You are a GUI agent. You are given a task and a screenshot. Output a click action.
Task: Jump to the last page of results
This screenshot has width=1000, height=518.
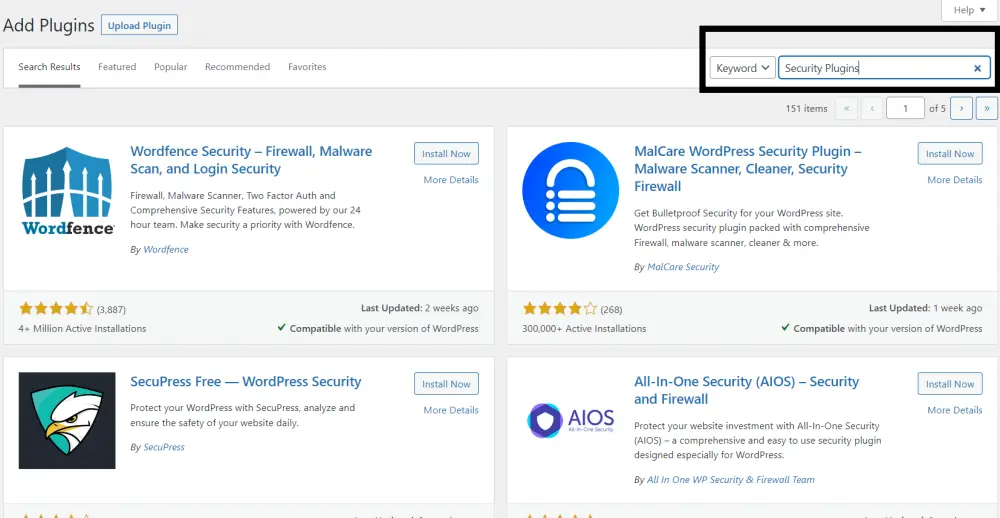coord(987,108)
